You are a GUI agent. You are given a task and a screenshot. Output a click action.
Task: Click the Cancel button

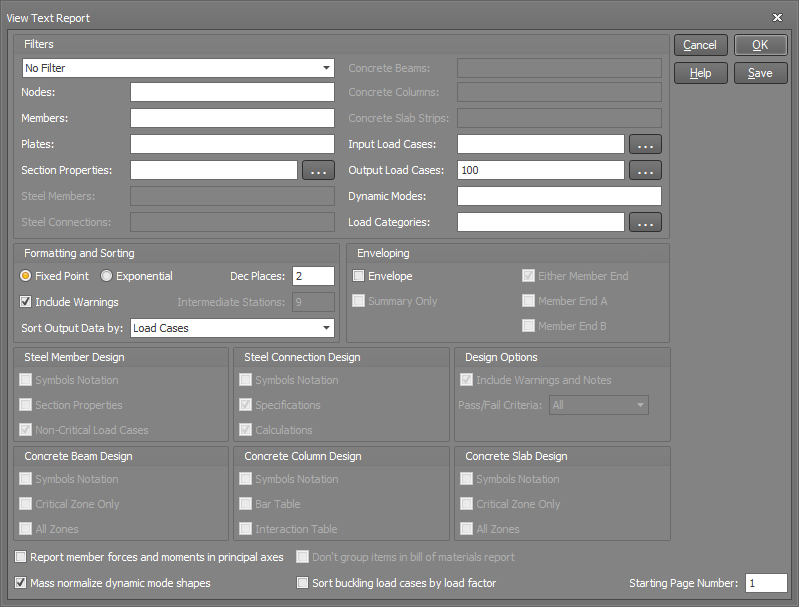700,45
